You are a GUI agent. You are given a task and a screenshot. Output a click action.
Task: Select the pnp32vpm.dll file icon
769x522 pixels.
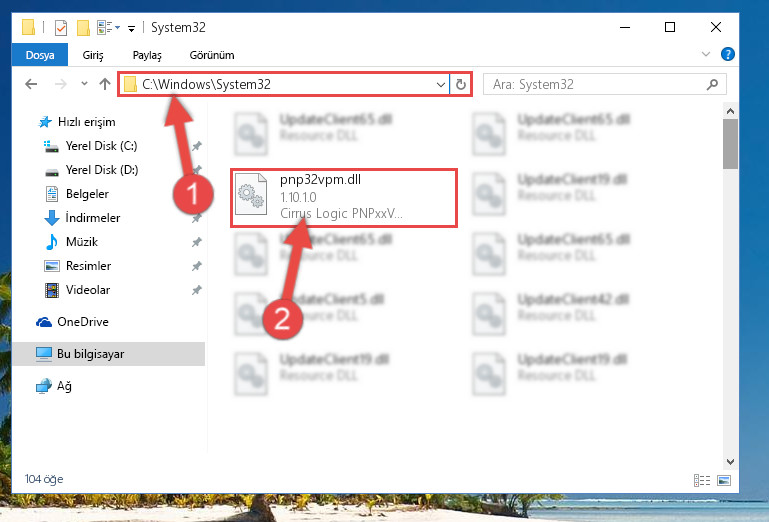[251, 195]
